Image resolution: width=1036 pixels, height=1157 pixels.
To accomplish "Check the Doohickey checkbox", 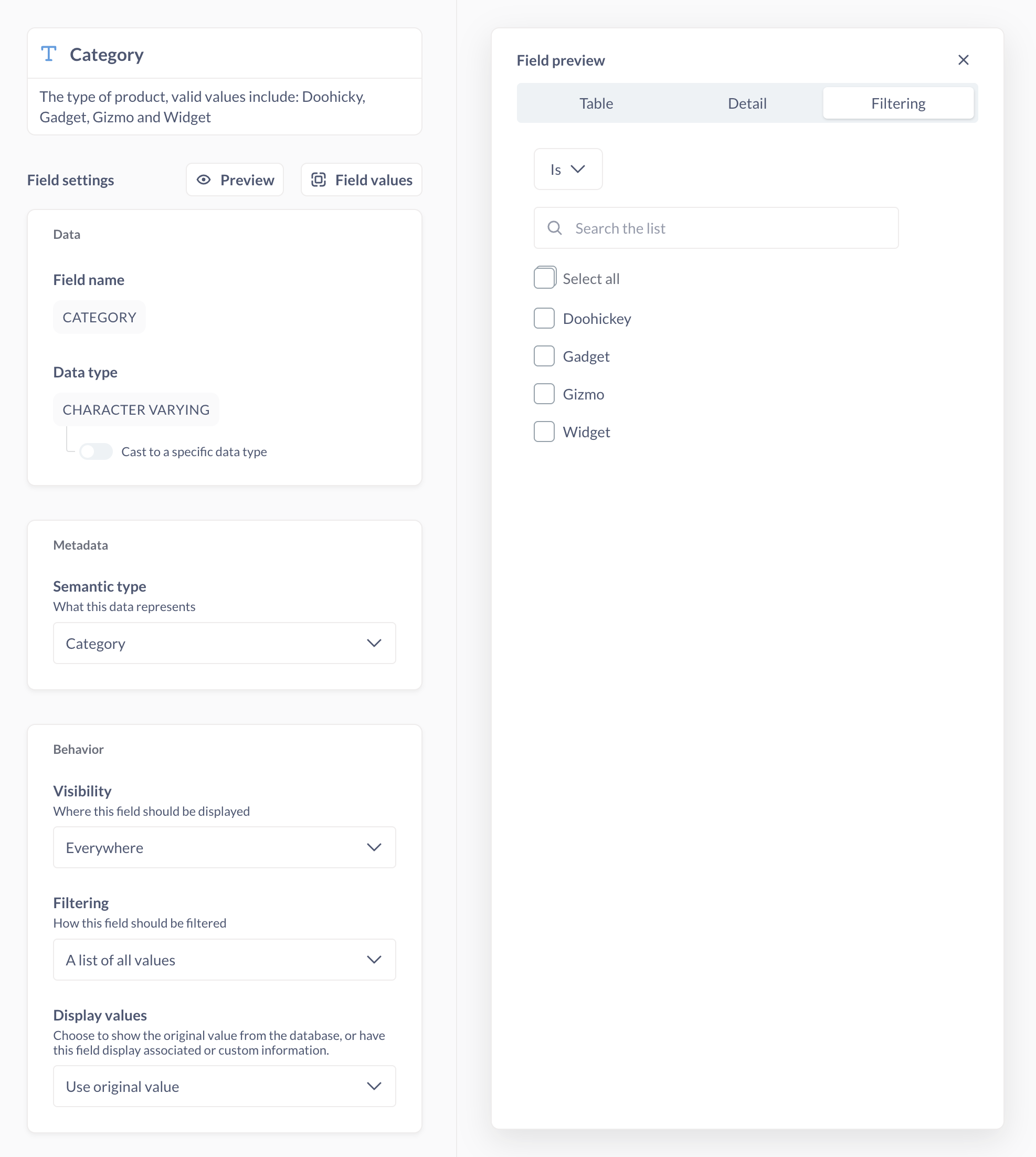I will pyautogui.click(x=544, y=318).
